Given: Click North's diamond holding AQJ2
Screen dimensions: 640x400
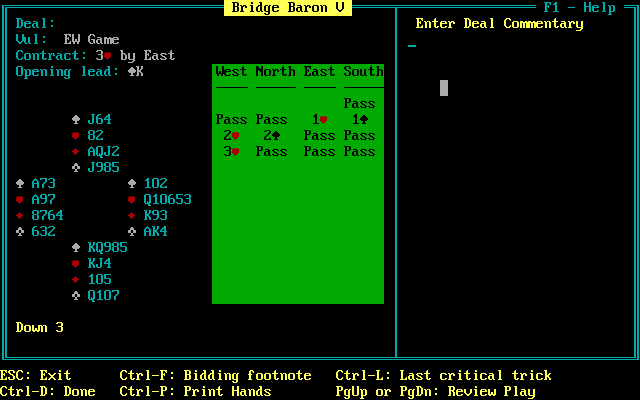Looking at the screenshot, I should coord(103,151).
